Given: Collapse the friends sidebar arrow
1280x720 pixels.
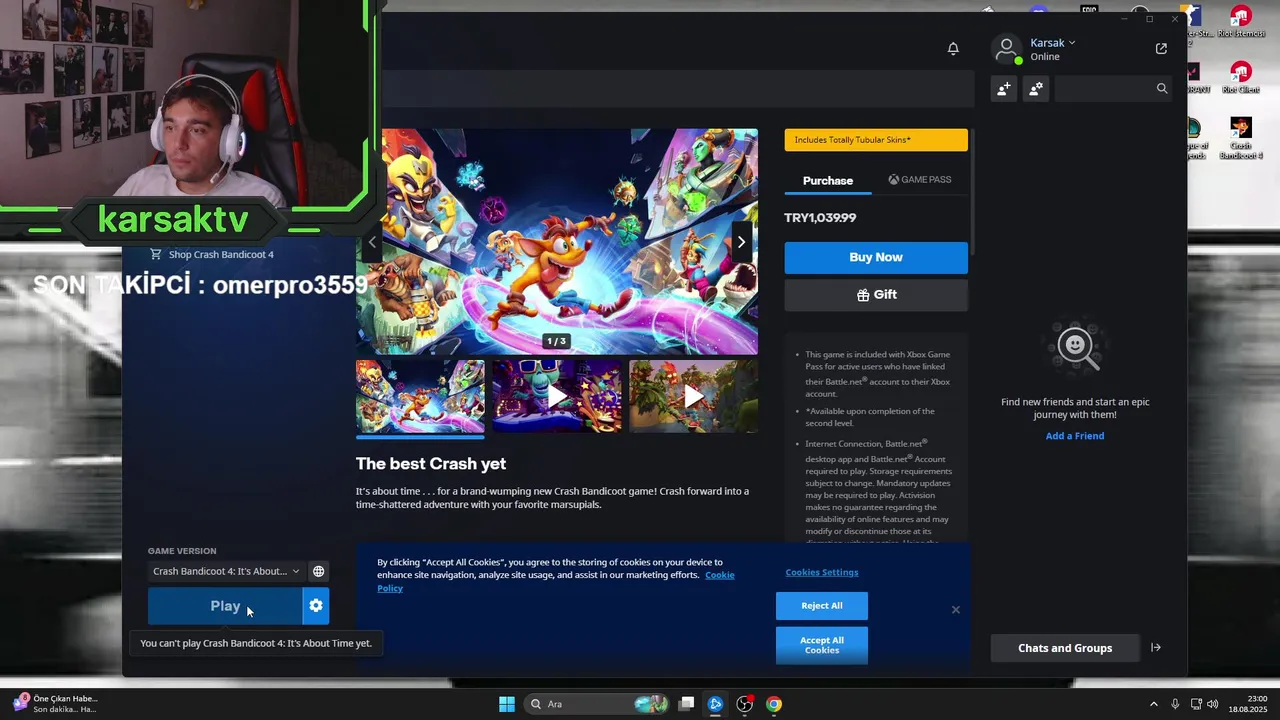Looking at the screenshot, I should 1156,648.
